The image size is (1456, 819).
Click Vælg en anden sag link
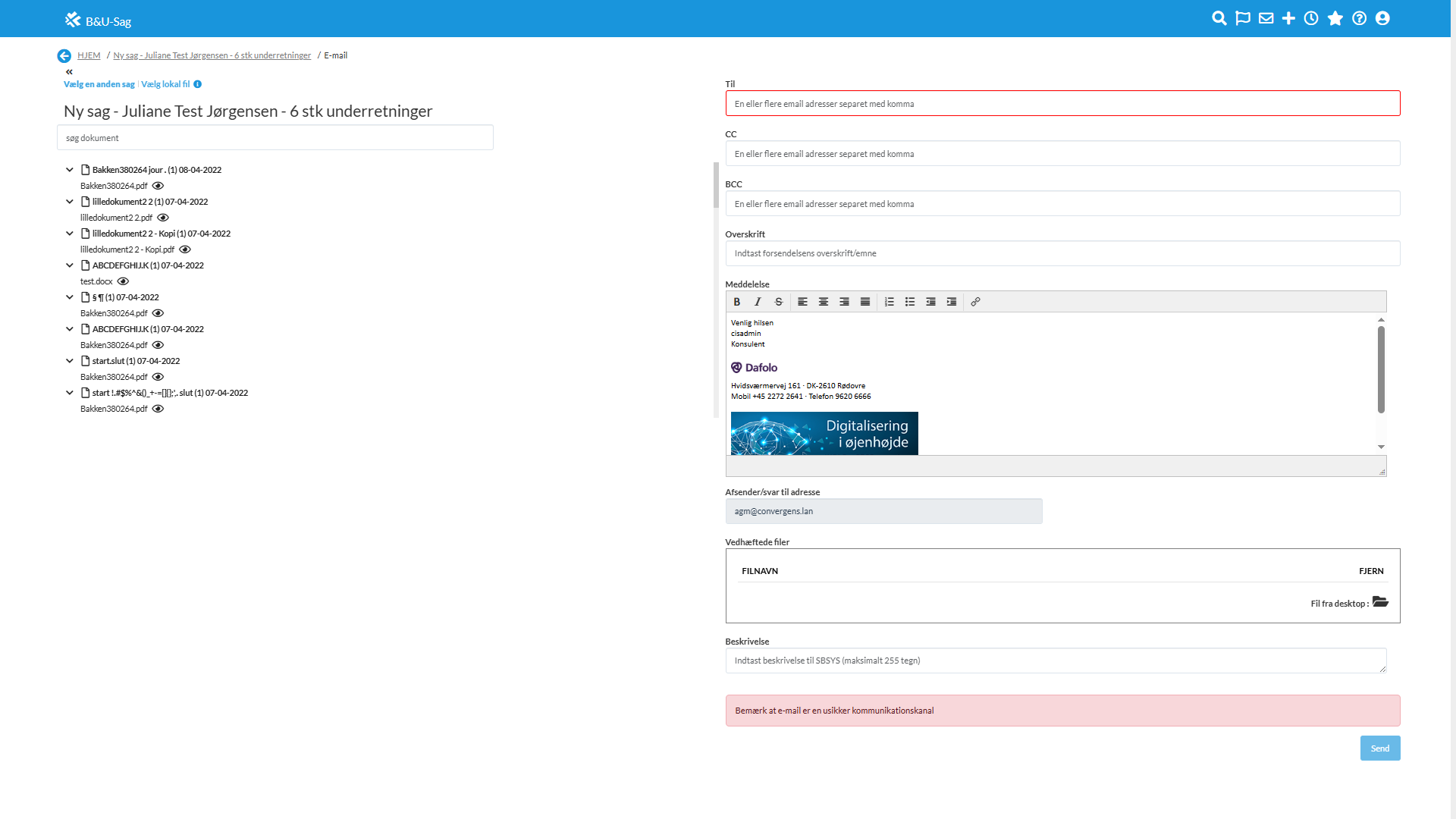point(99,84)
